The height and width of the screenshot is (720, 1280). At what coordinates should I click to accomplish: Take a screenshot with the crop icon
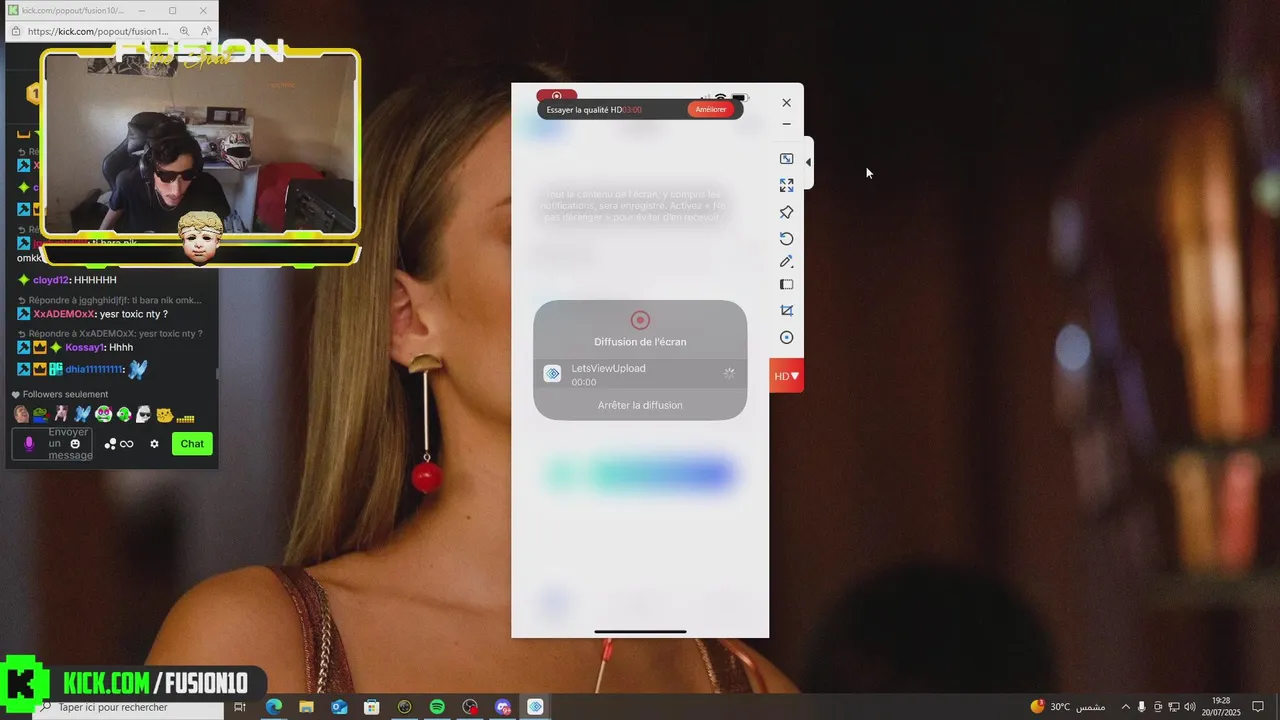coord(786,311)
